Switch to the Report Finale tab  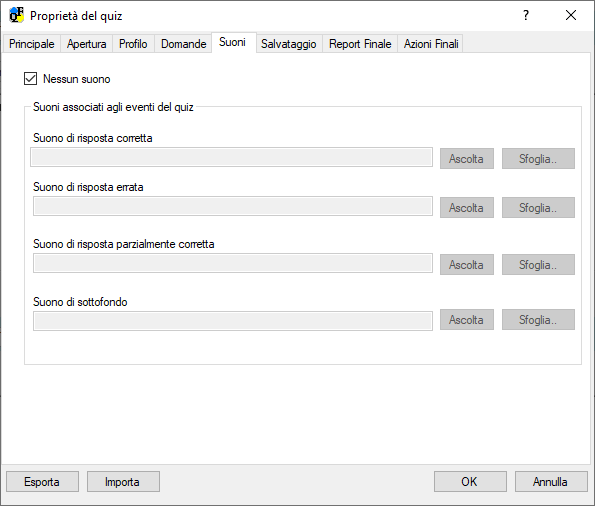click(360, 44)
